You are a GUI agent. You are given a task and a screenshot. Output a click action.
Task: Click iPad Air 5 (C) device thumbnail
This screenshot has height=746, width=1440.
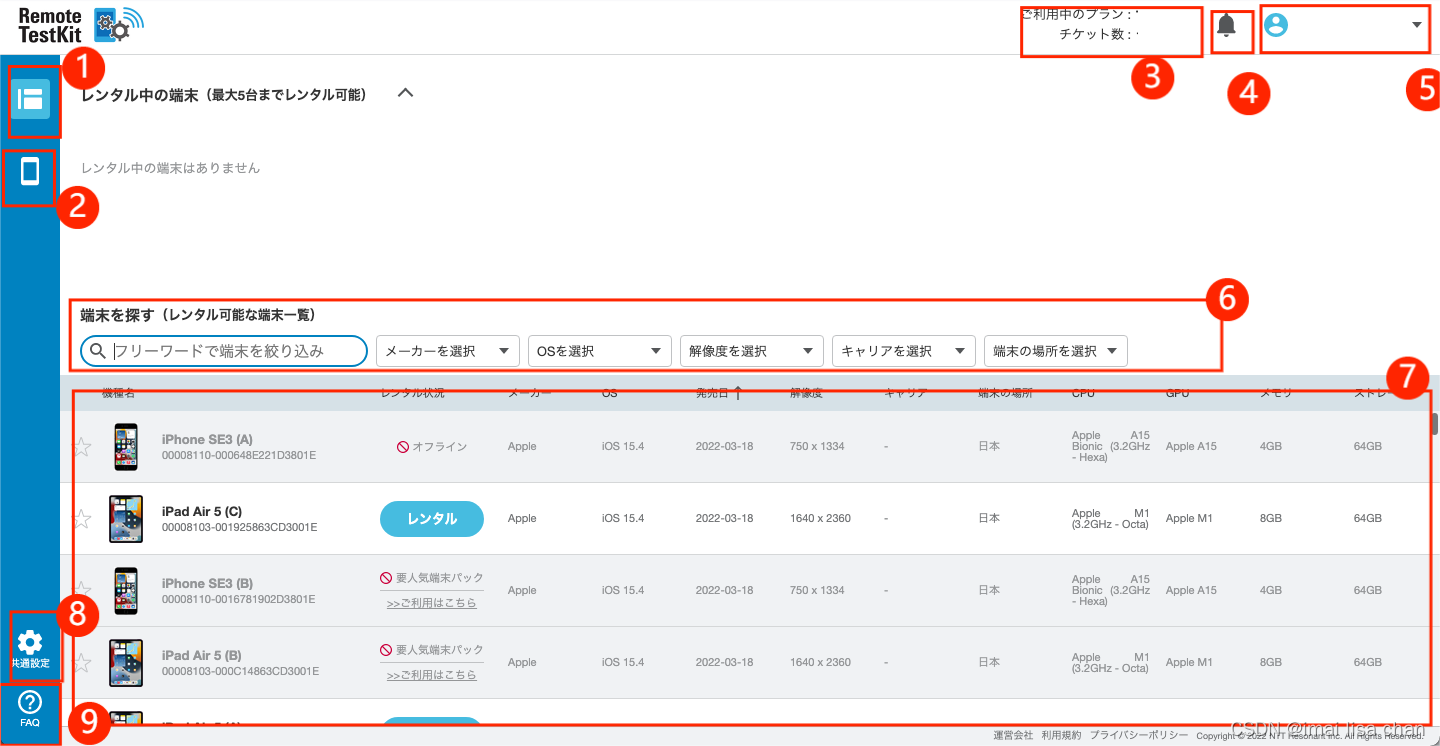(126, 518)
